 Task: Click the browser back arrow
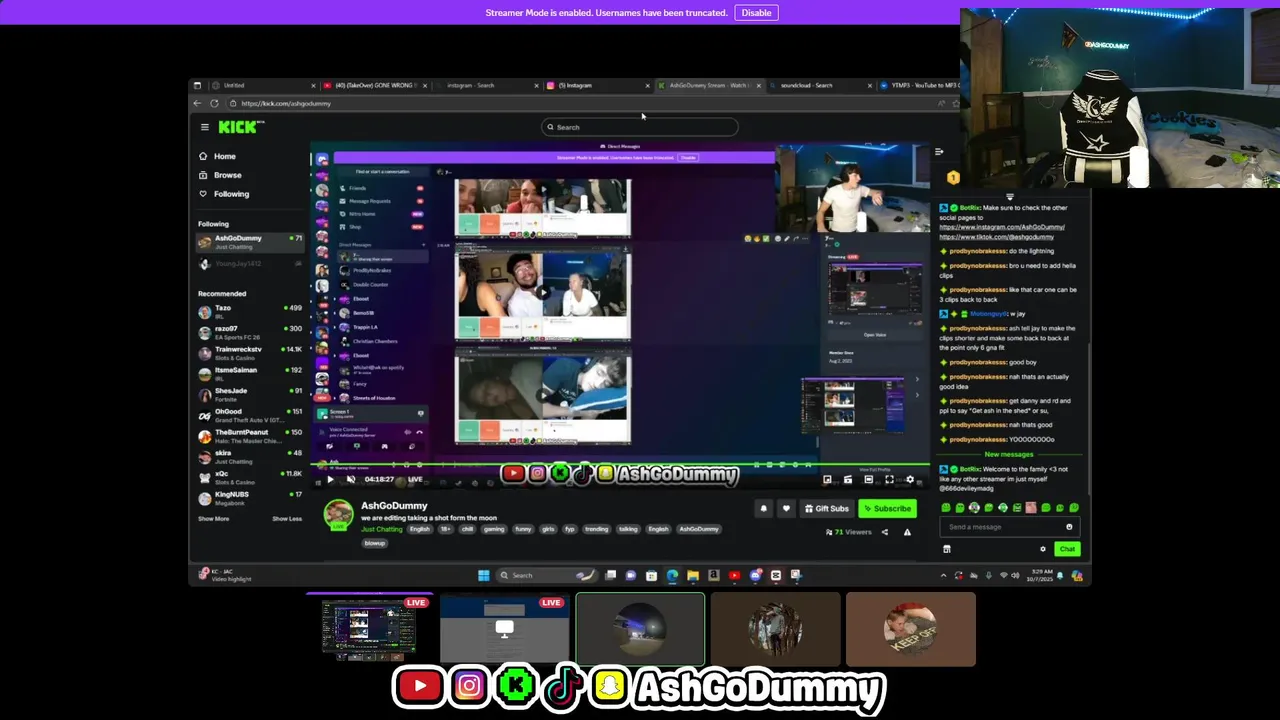click(x=197, y=103)
